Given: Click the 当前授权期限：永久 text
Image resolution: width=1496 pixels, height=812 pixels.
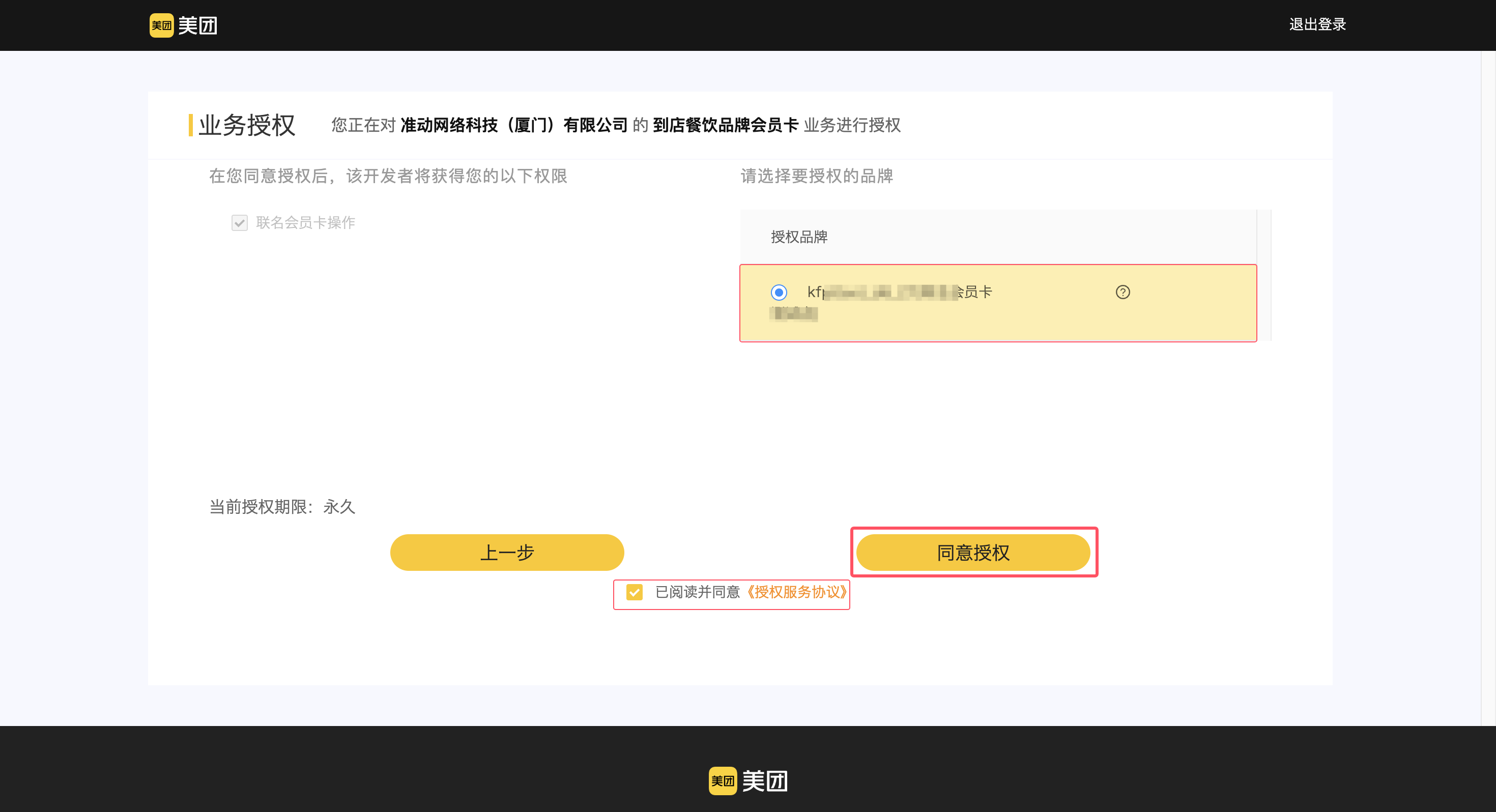Looking at the screenshot, I should click(x=282, y=507).
